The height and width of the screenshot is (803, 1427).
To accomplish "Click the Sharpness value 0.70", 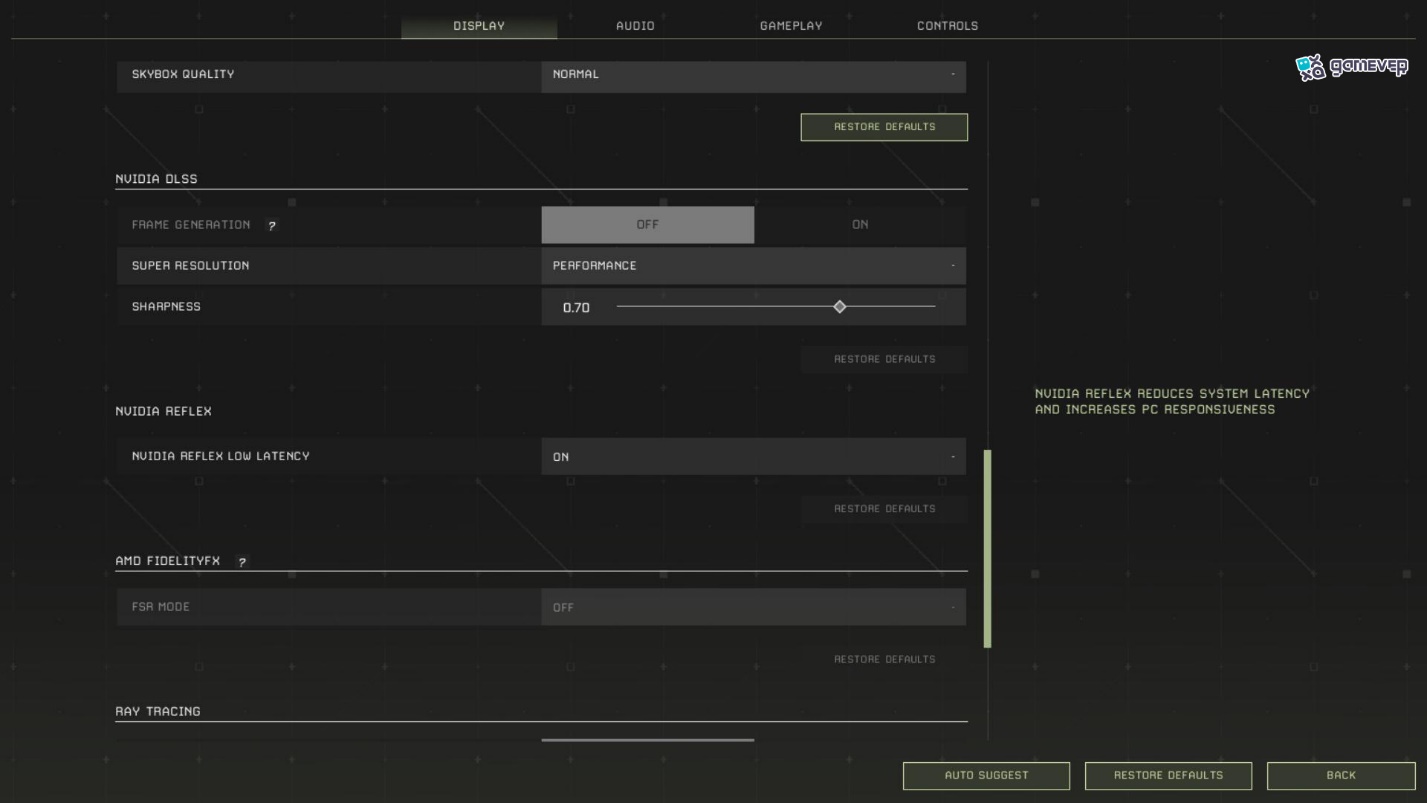I will pos(576,308).
